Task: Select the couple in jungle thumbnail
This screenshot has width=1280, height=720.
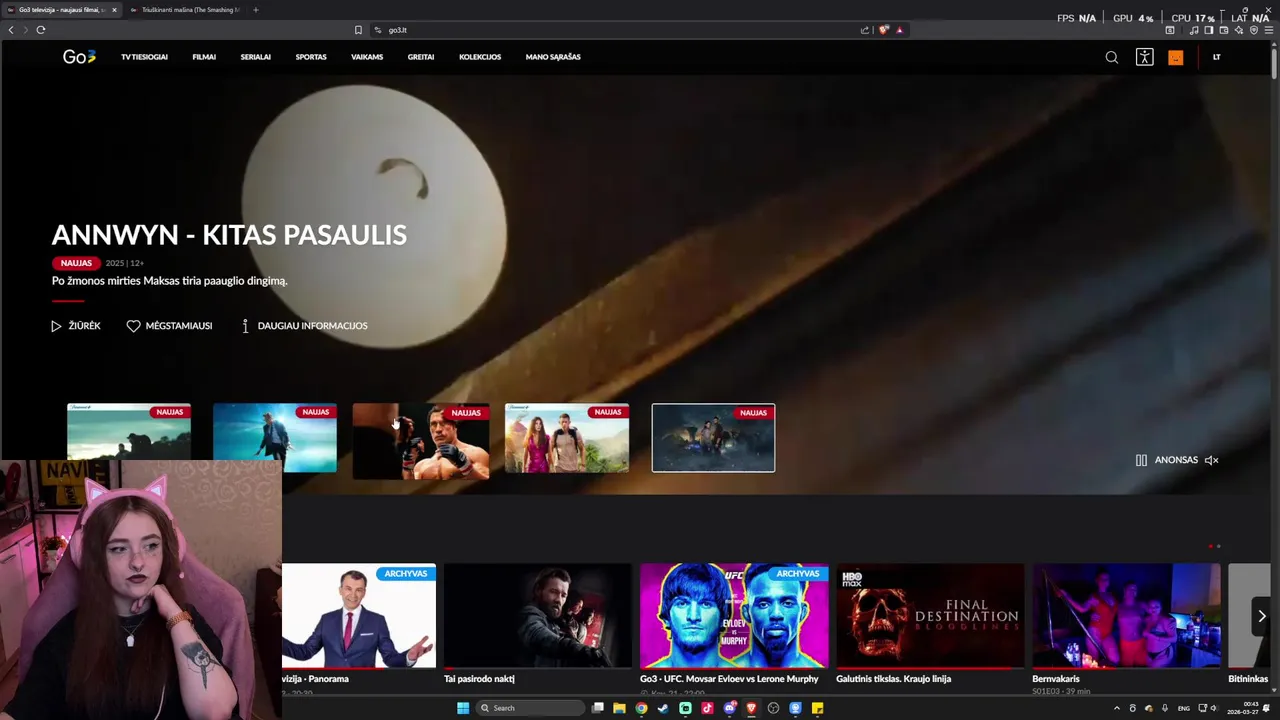Action: pyautogui.click(x=567, y=437)
